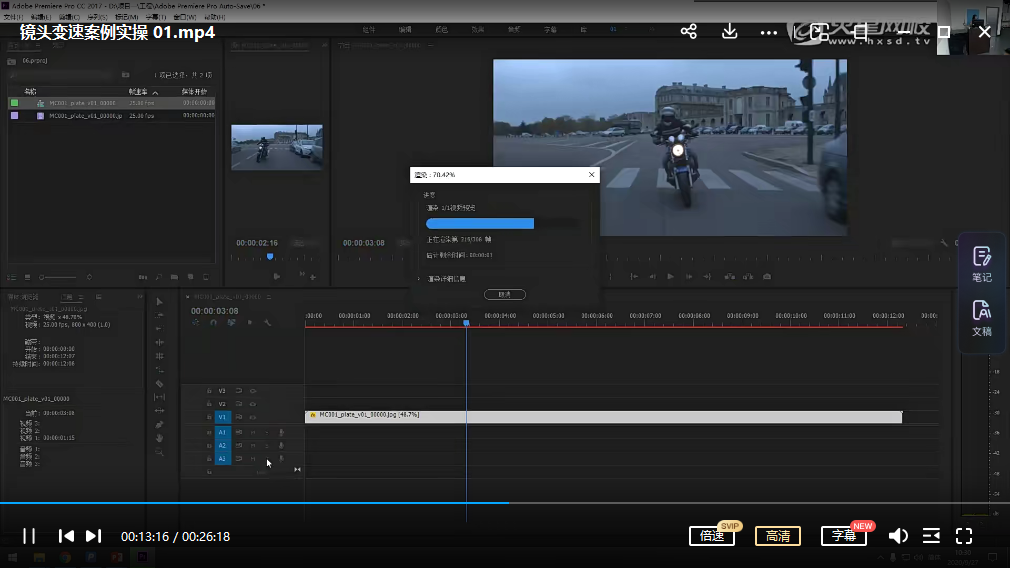Expand the render details disclosure arrow
This screenshot has height=568, width=1010.
tap(419, 279)
